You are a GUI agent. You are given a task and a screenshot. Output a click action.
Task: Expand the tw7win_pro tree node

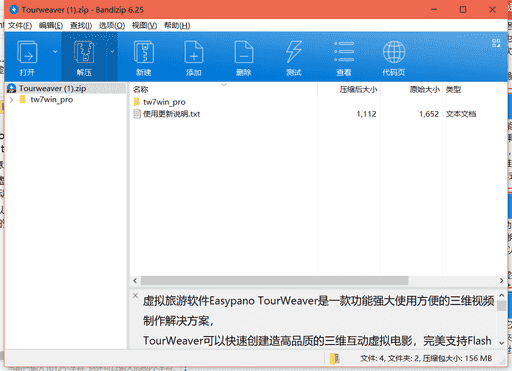coord(12,99)
